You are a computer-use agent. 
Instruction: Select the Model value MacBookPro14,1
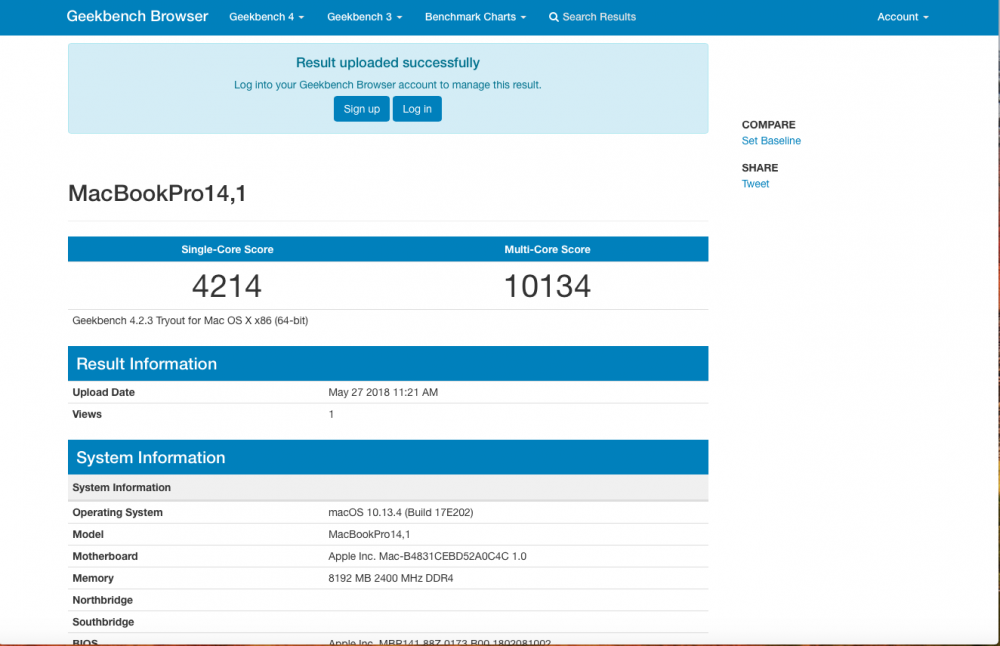(x=369, y=534)
